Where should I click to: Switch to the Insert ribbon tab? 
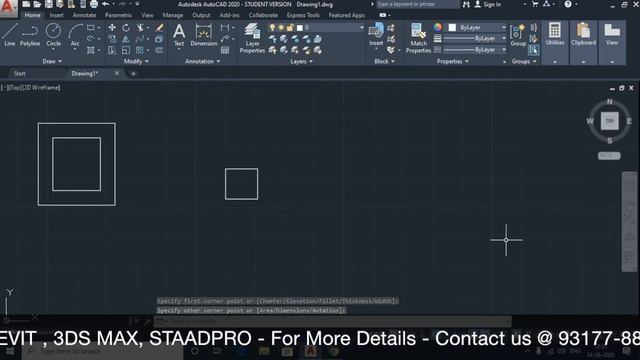pyautogui.click(x=56, y=15)
